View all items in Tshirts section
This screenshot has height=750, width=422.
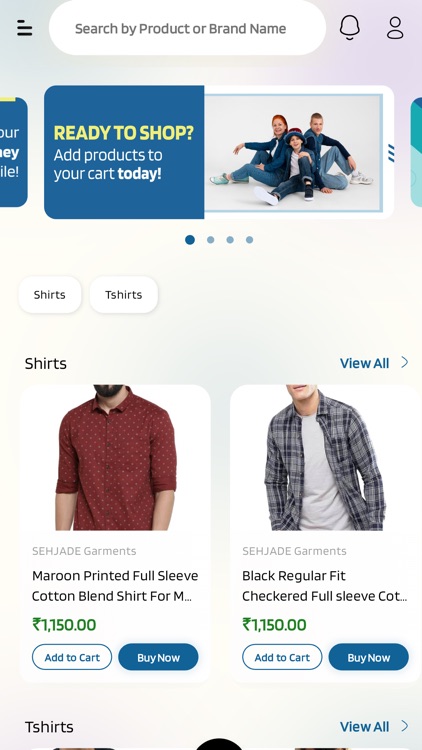[365, 727]
